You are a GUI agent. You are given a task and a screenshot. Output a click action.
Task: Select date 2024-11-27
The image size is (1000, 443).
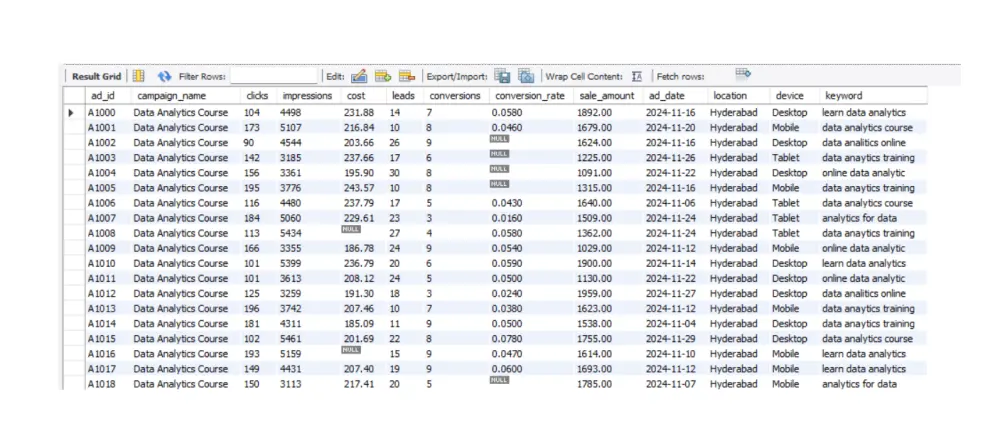pos(671,294)
